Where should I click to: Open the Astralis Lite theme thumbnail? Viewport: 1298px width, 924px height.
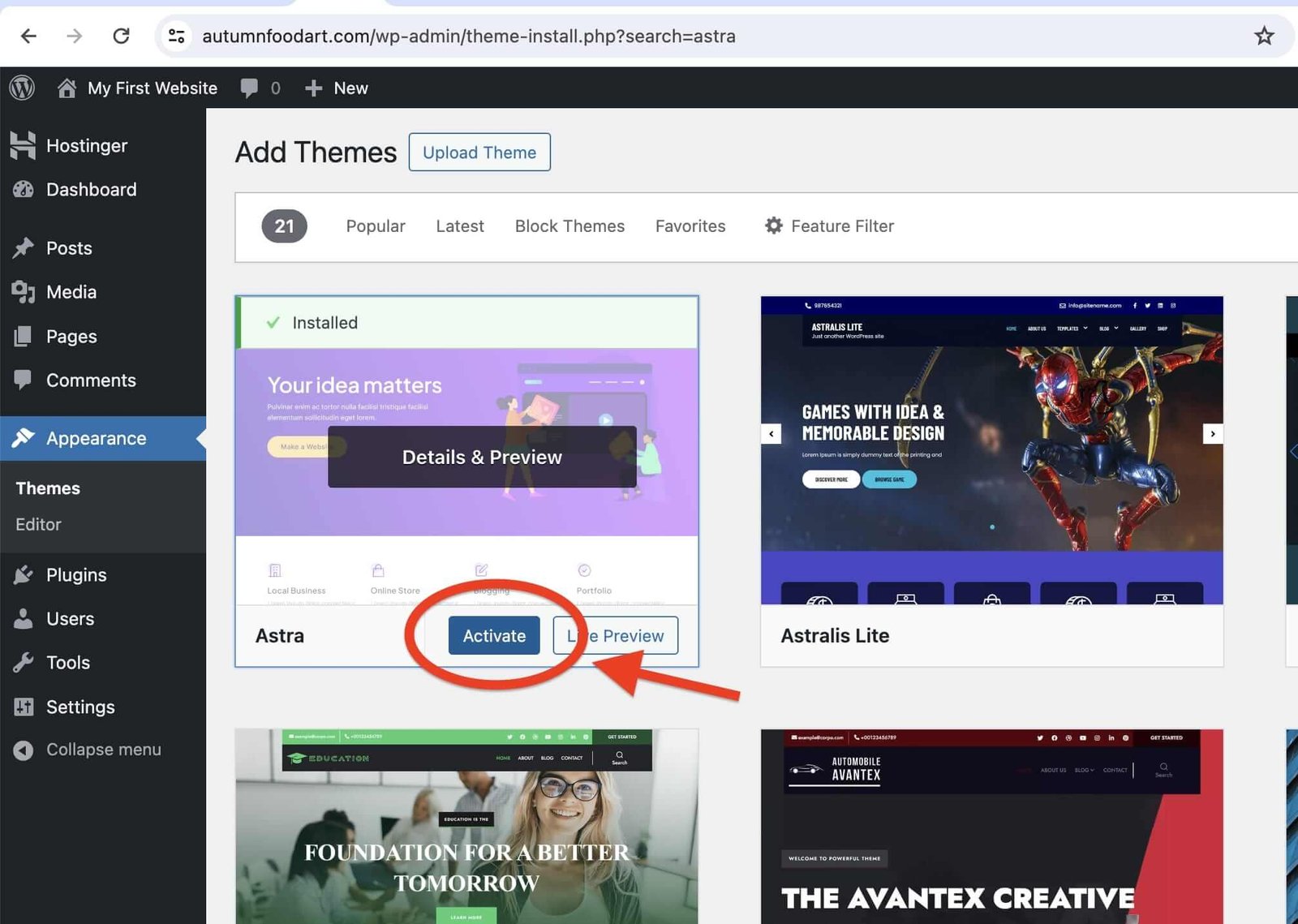click(991, 450)
